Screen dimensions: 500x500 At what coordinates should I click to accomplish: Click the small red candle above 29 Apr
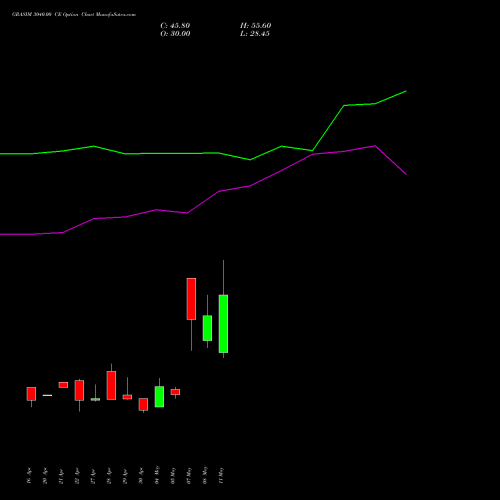pos(127,397)
